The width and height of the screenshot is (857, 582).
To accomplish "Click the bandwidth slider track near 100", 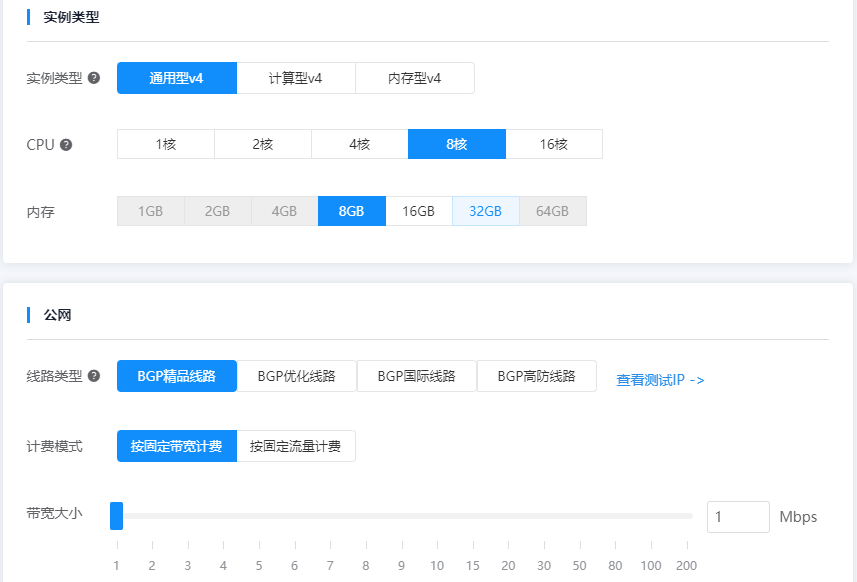I will point(651,516).
